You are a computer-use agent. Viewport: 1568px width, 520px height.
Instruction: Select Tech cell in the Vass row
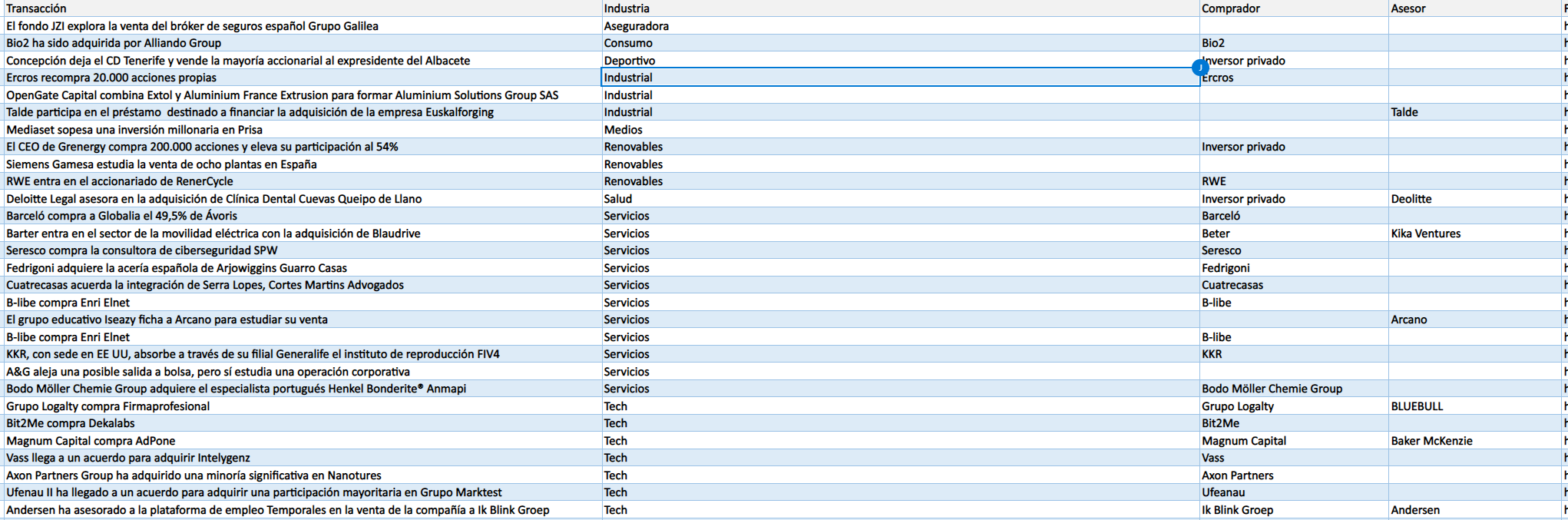(901, 458)
